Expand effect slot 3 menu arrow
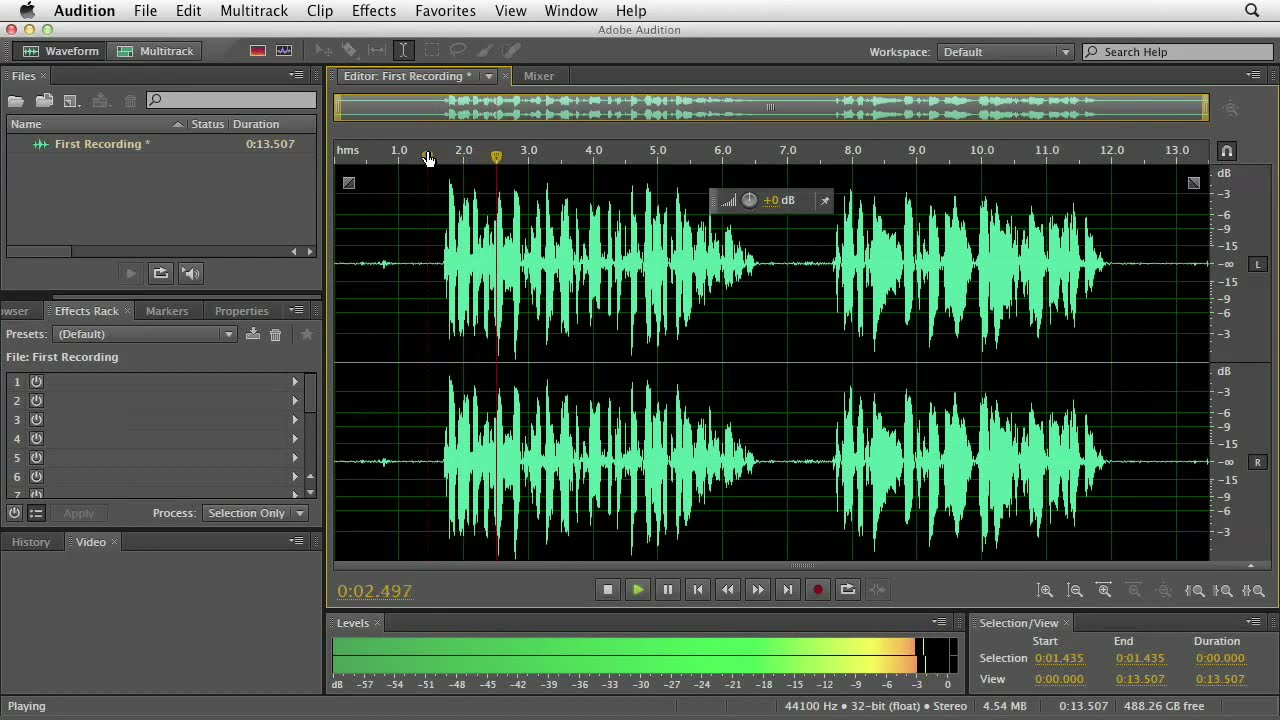The width and height of the screenshot is (1280, 720). pos(295,419)
